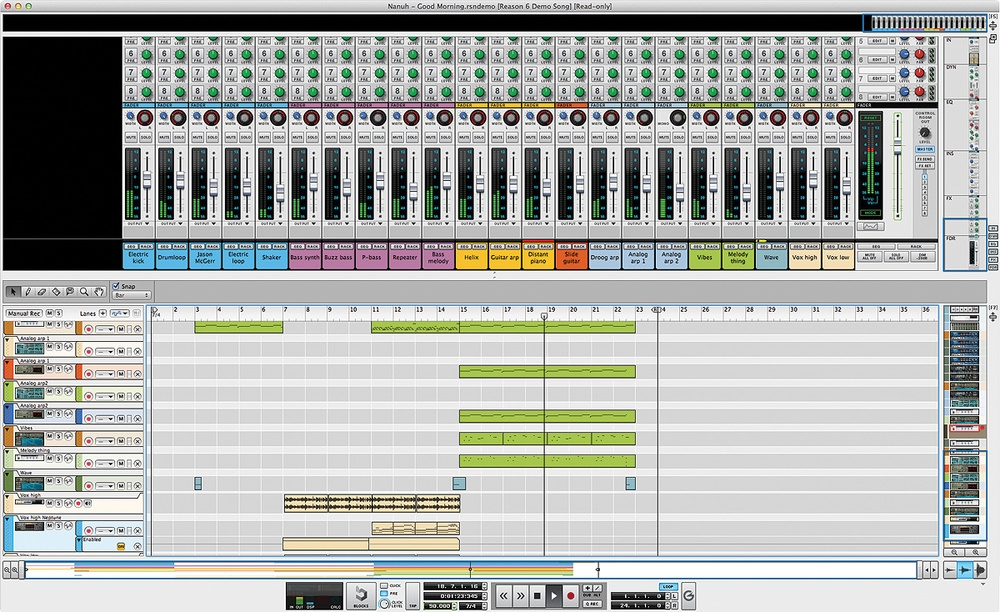Click the Manual Rec button
This screenshot has width=1000, height=612.
[x=23, y=313]
